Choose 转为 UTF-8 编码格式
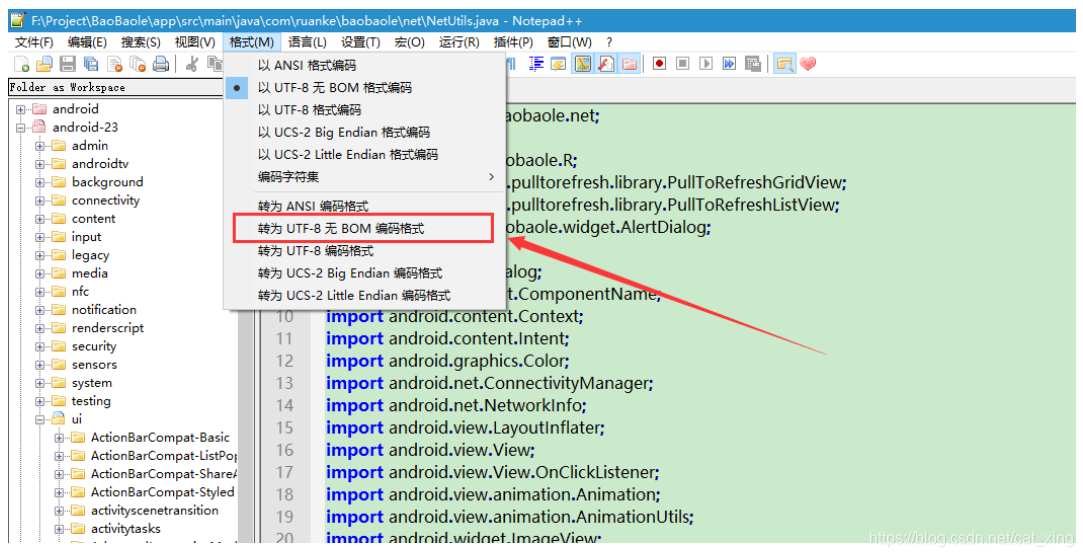The image size is (1083, 557). [x=365, y=251]
